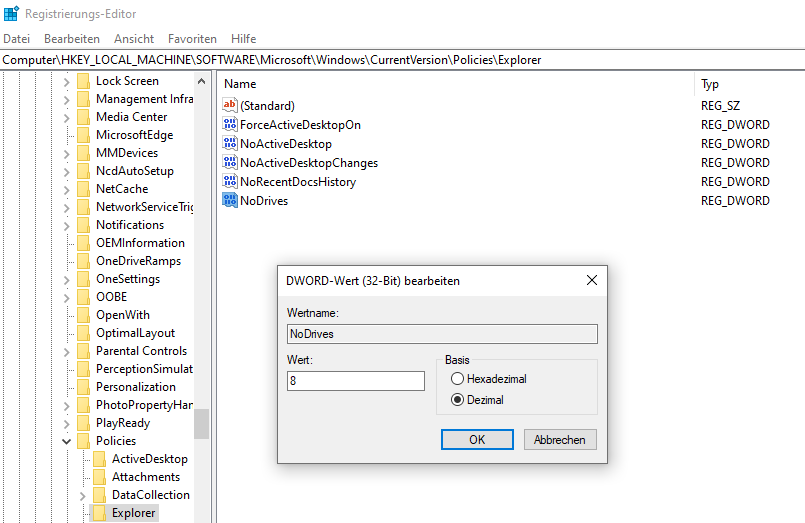This screenshot has height=523, width=805.
Task: Open the Hilfe menu
Action: (243, 39)
